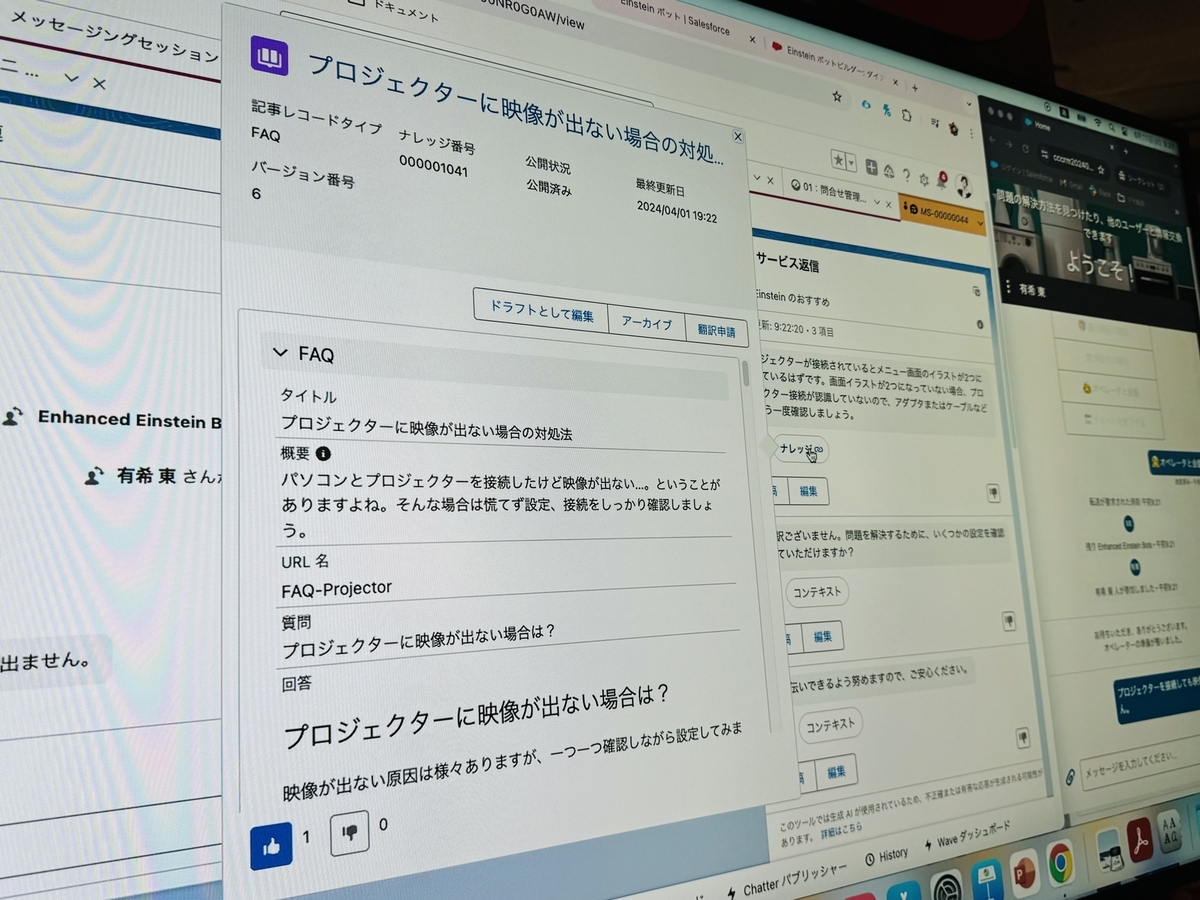The width and height of the screenshot is (1200, 900).
Task: Click the second コンテキスト pill
Action: tap(832, 724)
